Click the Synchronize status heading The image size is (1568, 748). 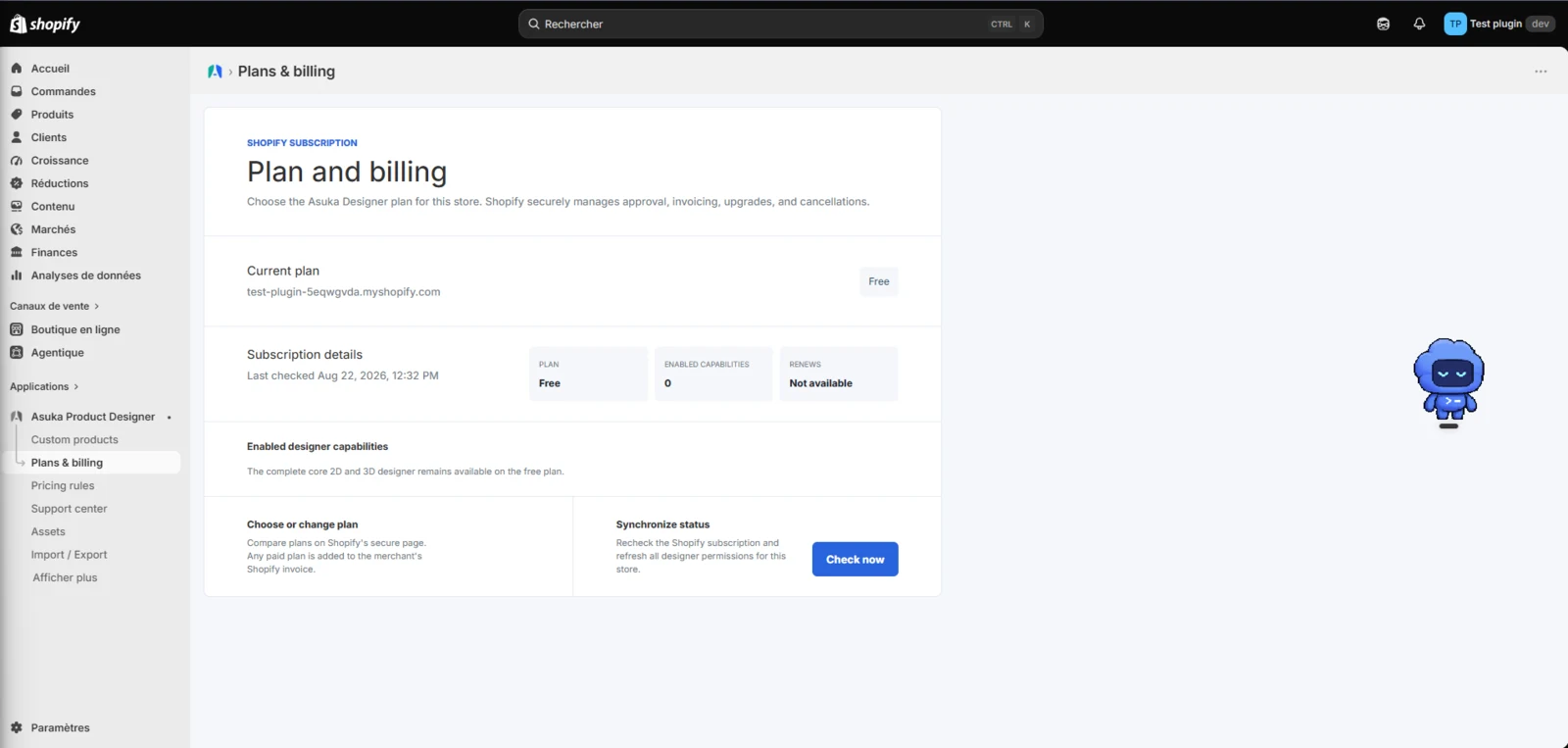coord(662,524)
